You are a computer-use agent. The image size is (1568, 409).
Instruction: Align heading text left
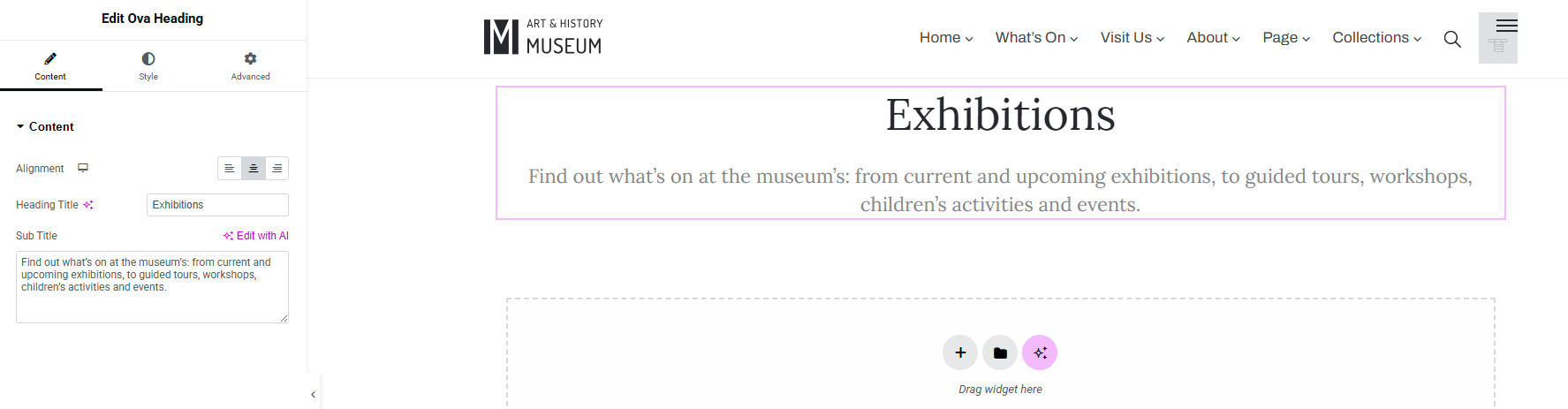click(x=230, y=169)
